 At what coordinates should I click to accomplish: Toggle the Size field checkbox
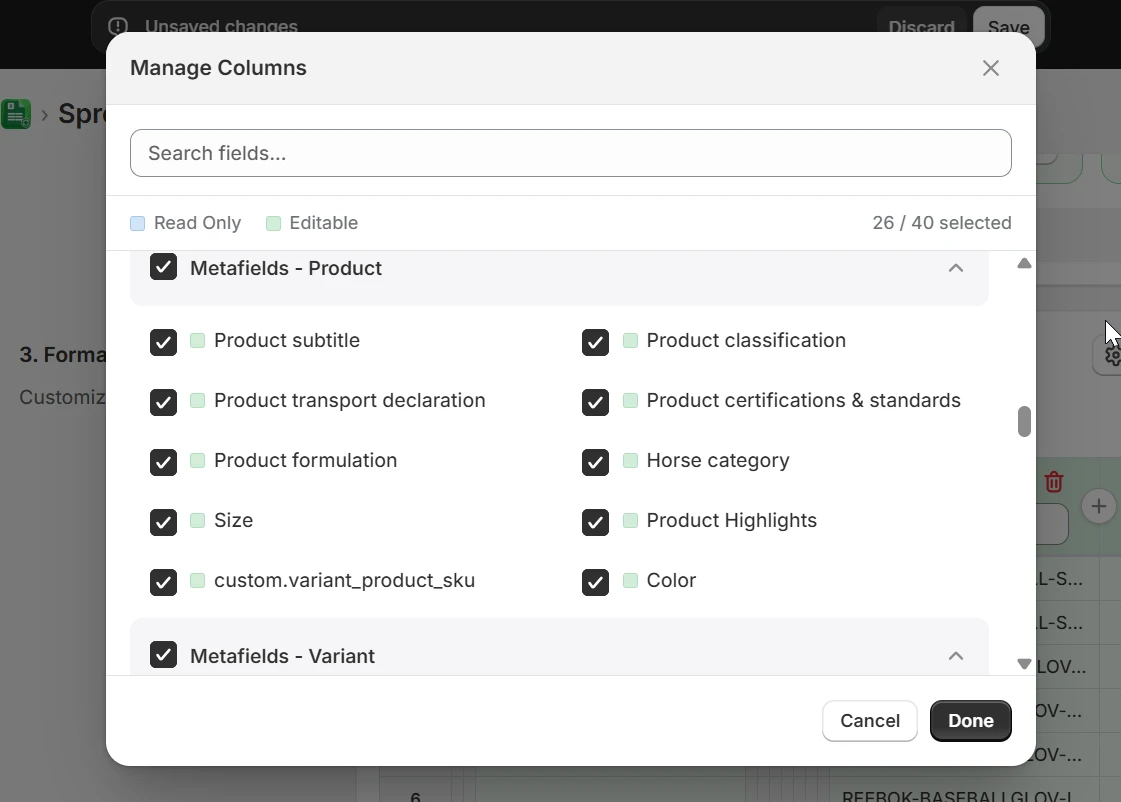[x=163, y=522]
